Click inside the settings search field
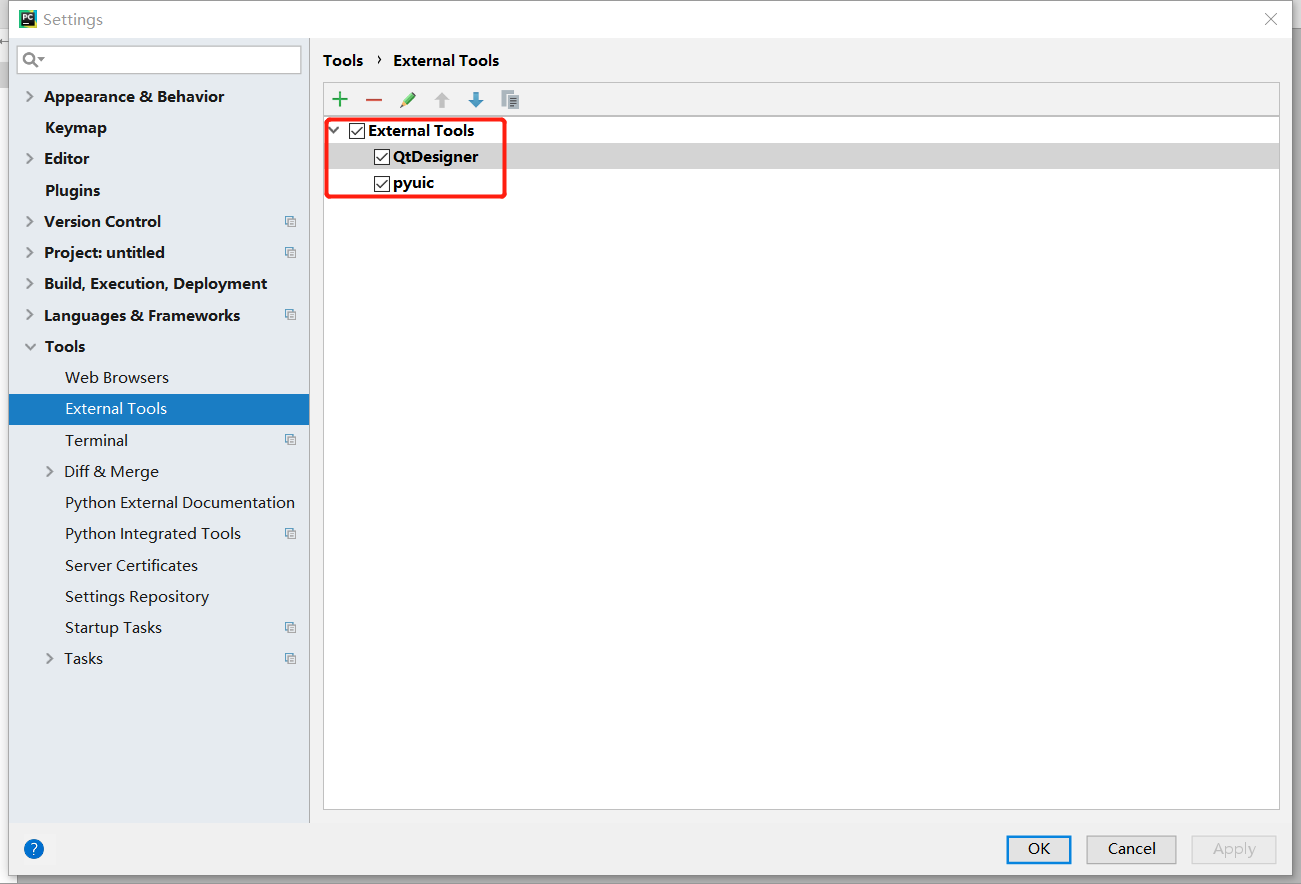Image resolution: width=1301 pixels, height=884 pixels. (160, 59)
